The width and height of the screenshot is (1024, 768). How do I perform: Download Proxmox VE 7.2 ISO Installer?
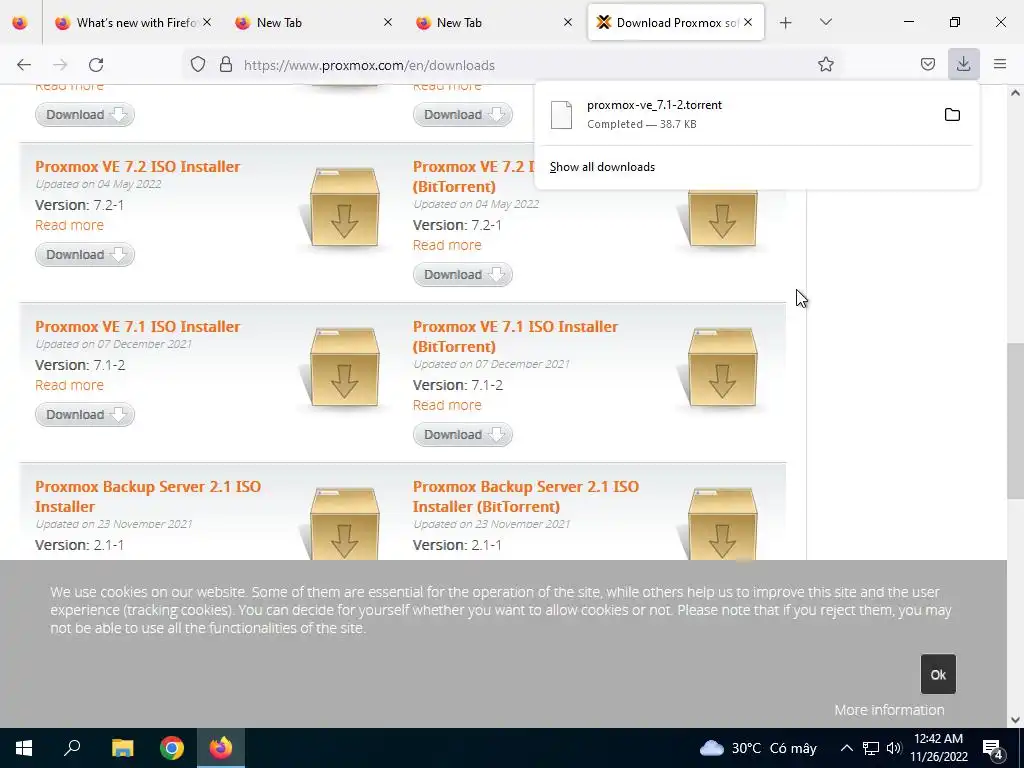(x=85, y=255)
